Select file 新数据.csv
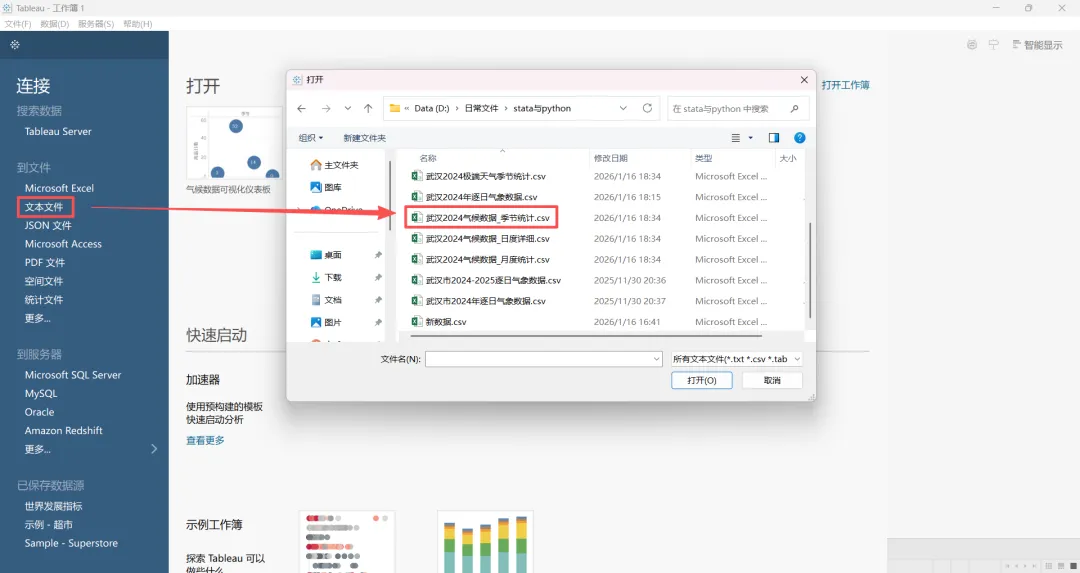 (439, 322)
